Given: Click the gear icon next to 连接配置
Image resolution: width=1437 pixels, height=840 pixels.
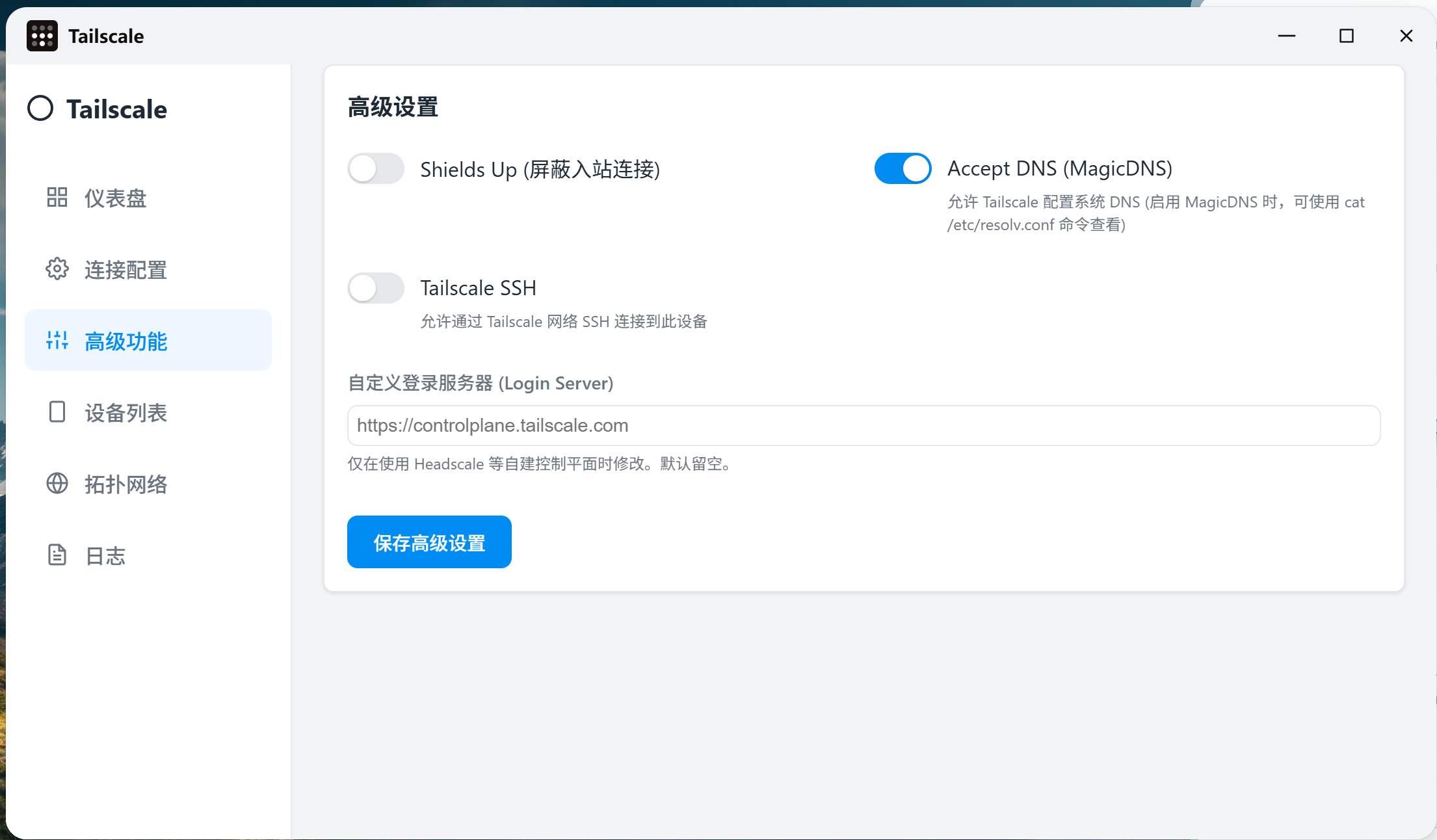Looking at the screenshot, I should 57,269.
